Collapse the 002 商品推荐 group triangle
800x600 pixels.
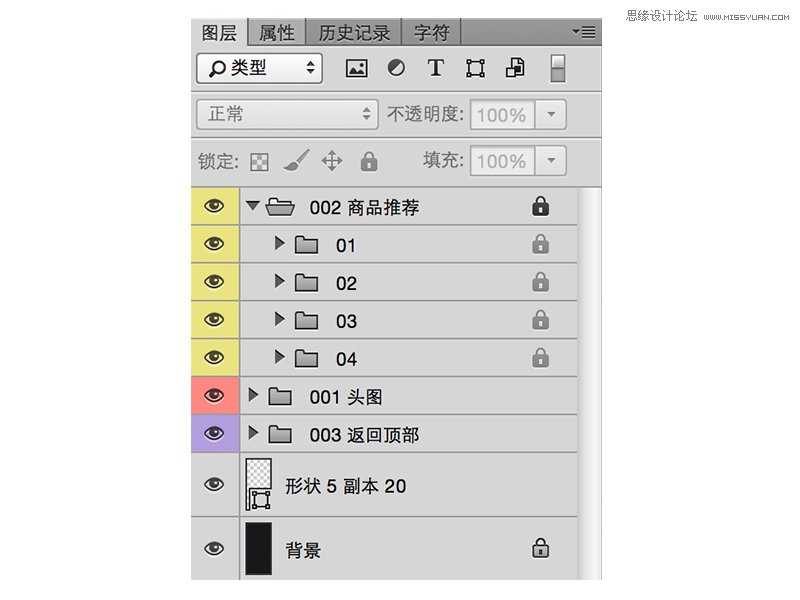click(x=253, y=206)
